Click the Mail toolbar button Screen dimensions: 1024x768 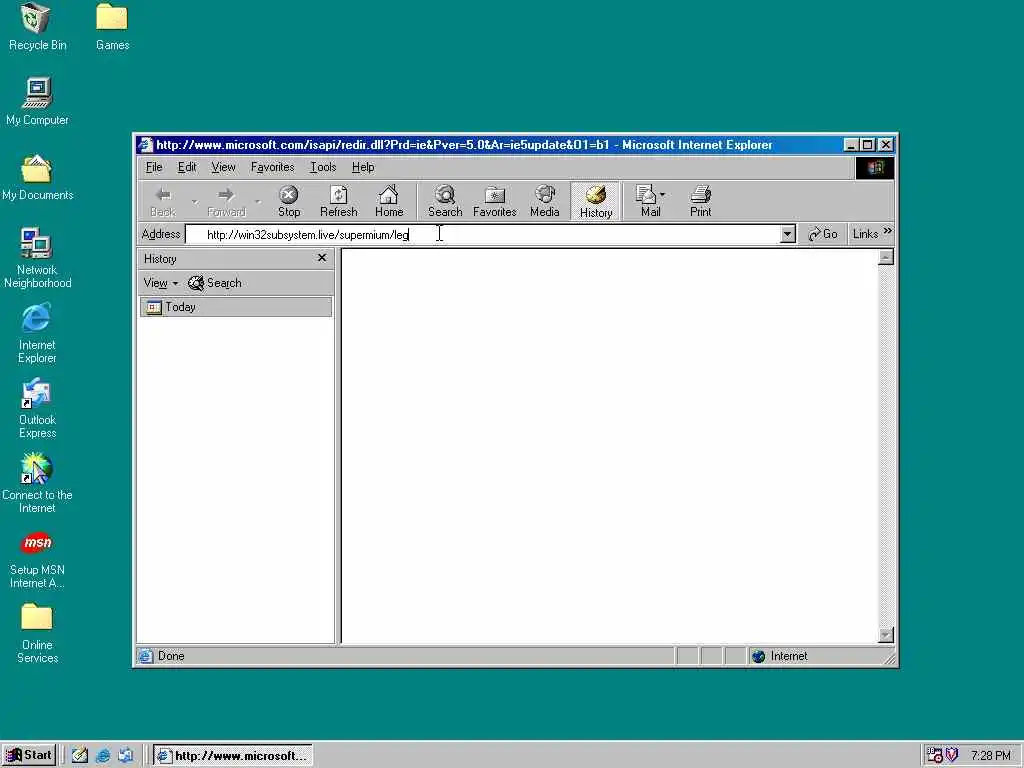tap(650, 201)
